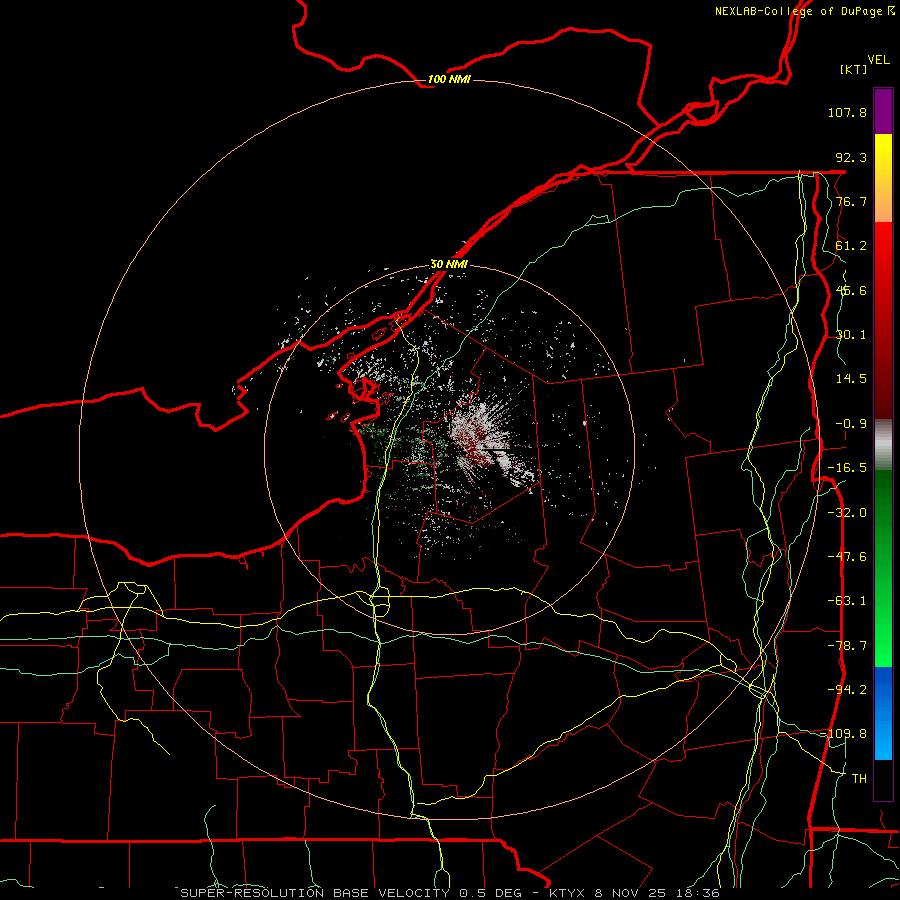The height and width of the screenshot is (900, 900).
Task: Select the 61.2 legend value
Action: pos(851,246)
